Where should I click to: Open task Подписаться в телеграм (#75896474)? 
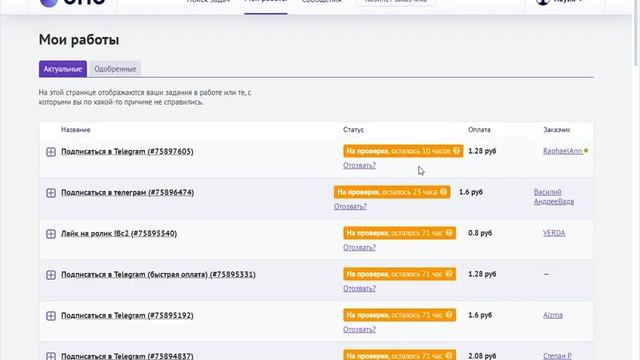click(x=127, y=192)
